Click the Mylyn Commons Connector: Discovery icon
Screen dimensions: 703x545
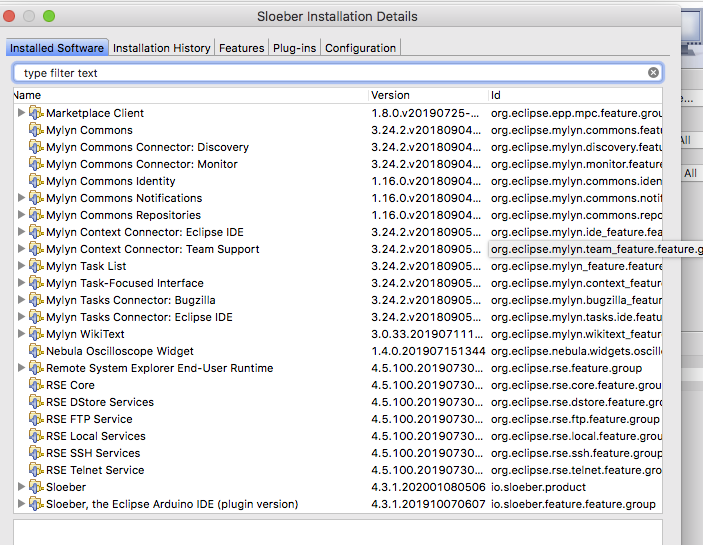pyautogui.click(x=36, y=147)
